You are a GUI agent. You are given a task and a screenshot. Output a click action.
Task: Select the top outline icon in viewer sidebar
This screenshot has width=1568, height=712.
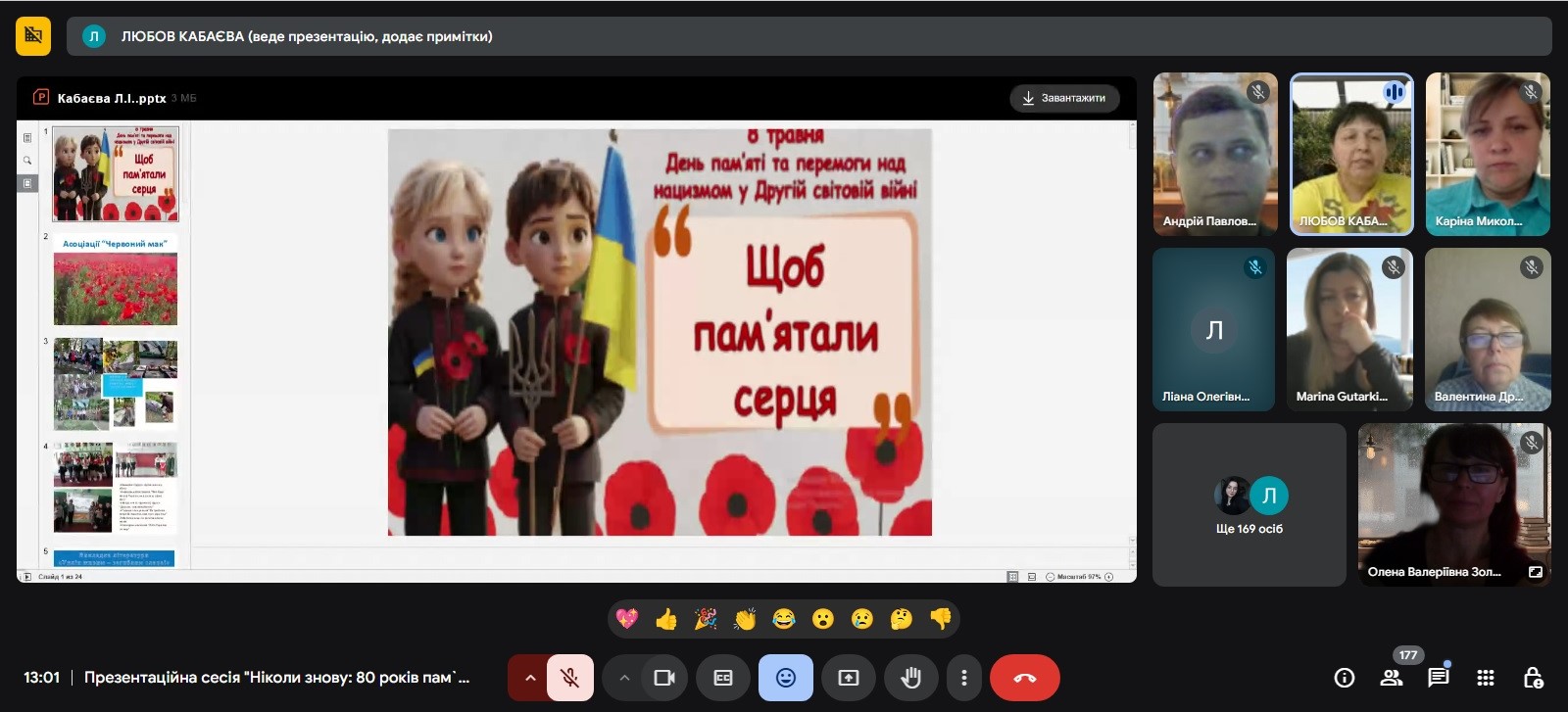(27, 138)
